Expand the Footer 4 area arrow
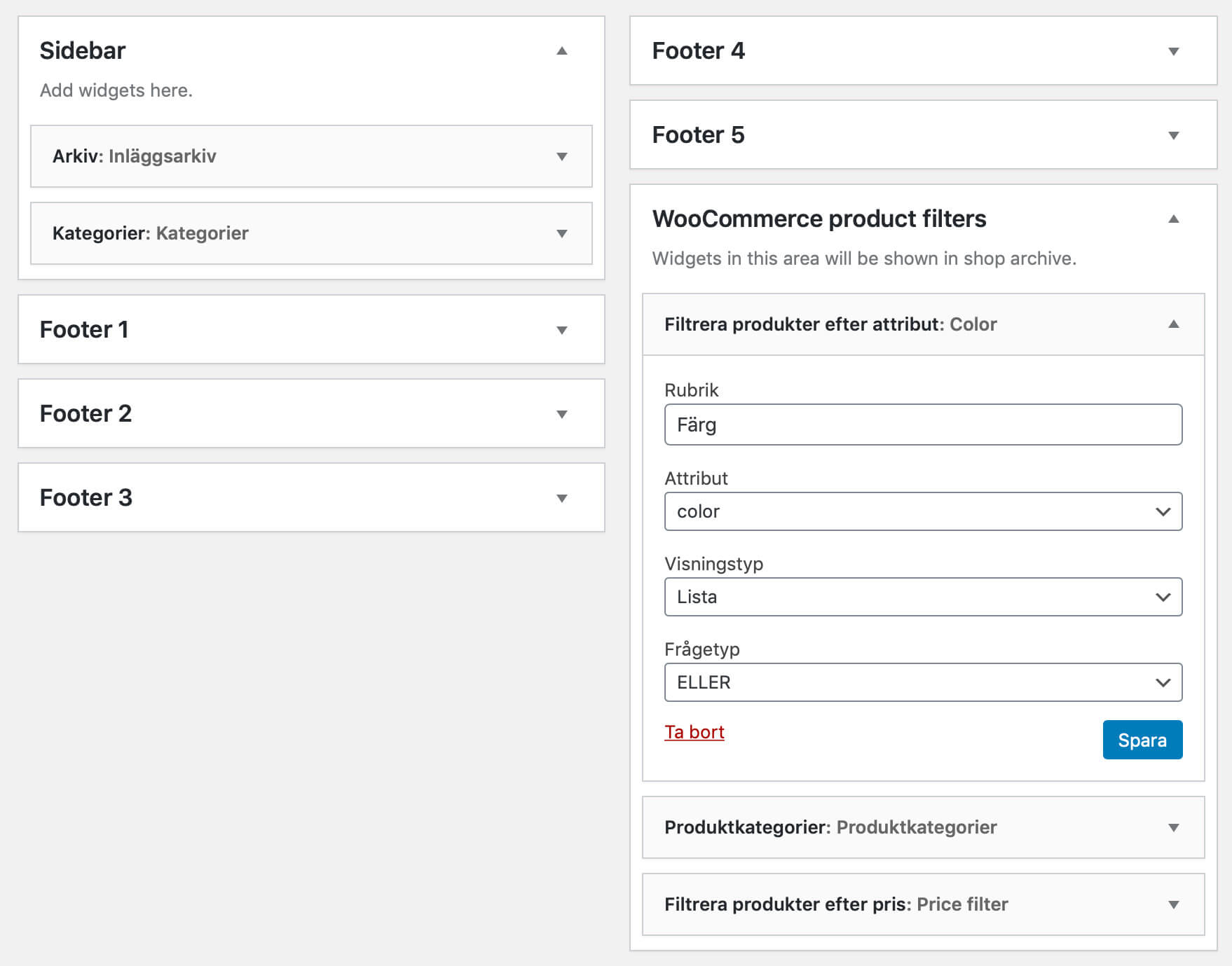Viewport: 1232px width, 966px height. 1173,51
